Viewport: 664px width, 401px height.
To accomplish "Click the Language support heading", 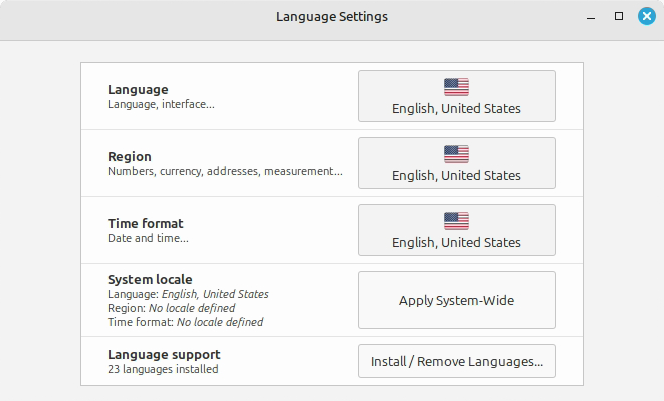I will click(x=164, y=354).
